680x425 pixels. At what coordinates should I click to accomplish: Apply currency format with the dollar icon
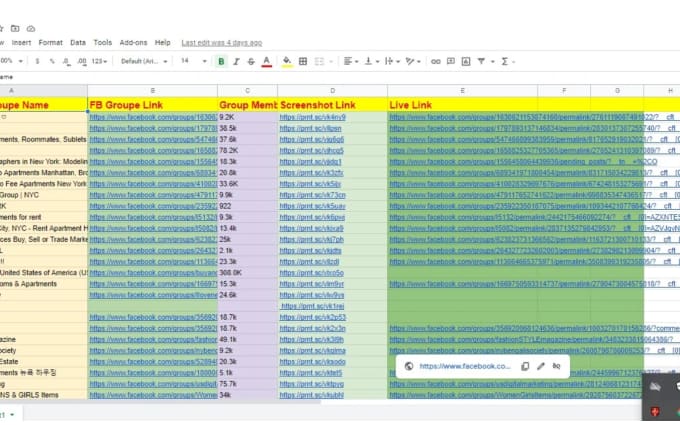[x=37, y=61]
